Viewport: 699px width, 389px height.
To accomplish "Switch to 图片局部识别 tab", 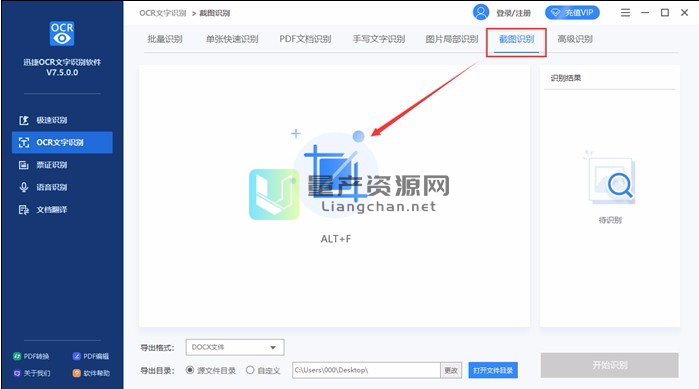I will click(452, 39).
